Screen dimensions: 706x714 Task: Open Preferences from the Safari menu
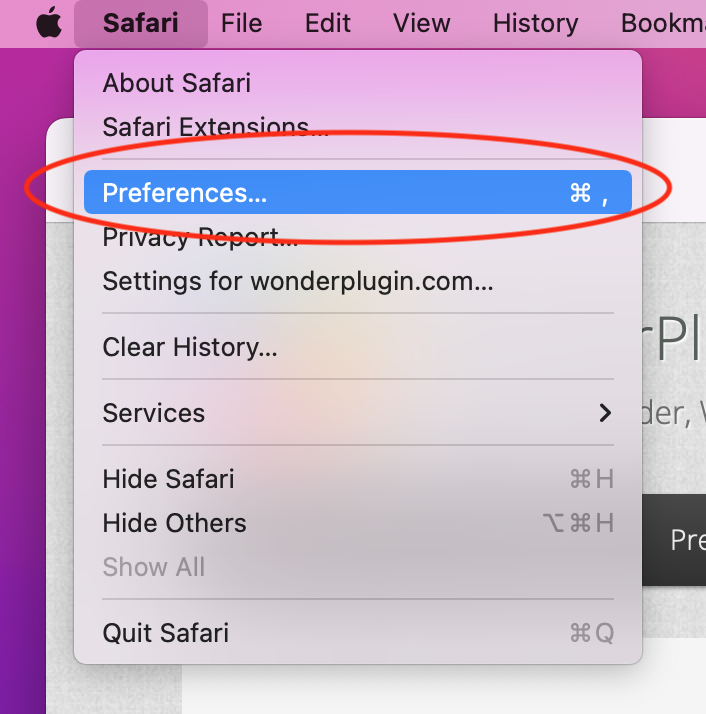(x=185, y=192)
